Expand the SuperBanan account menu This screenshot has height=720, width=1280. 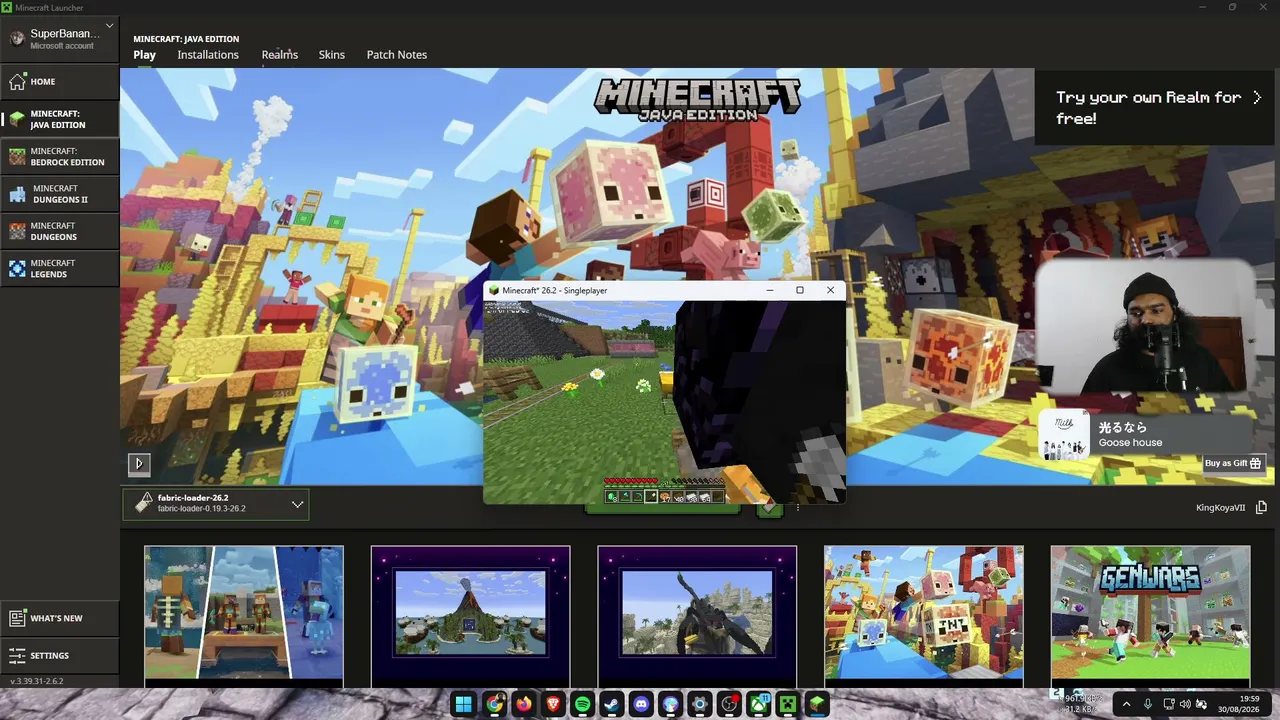pyautogui.click(x=60, y=38)
